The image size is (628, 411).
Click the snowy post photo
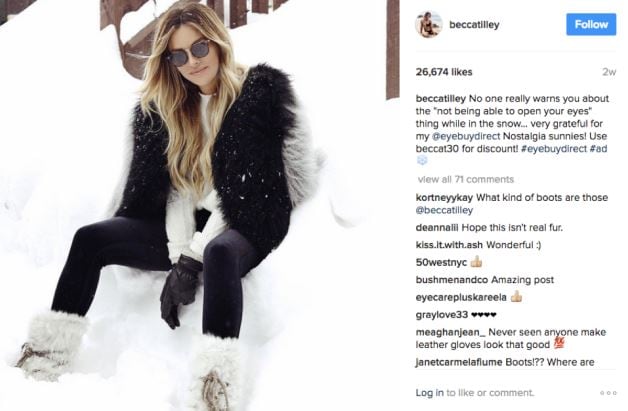pos(200,206)
